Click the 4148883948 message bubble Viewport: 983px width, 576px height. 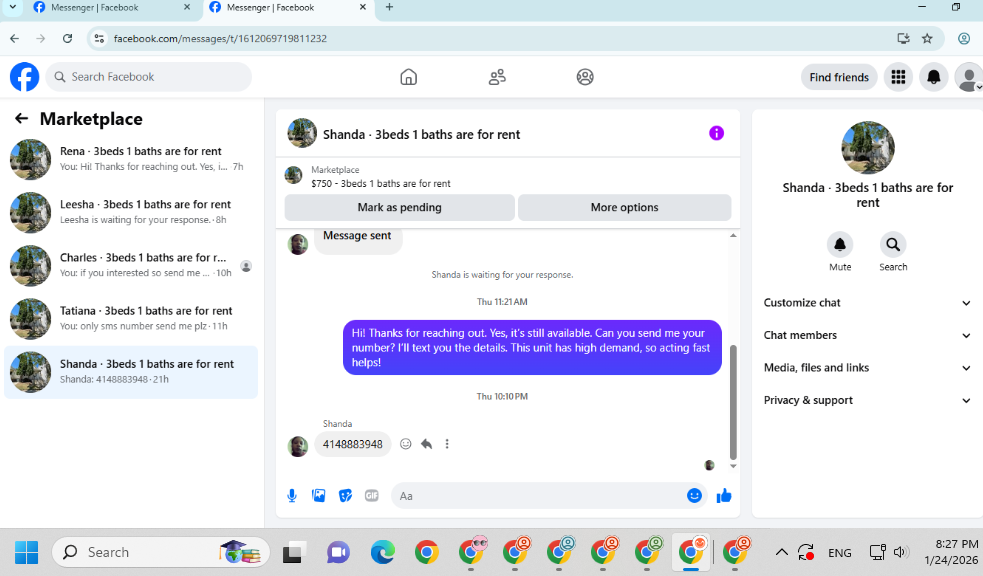(352, 444)
